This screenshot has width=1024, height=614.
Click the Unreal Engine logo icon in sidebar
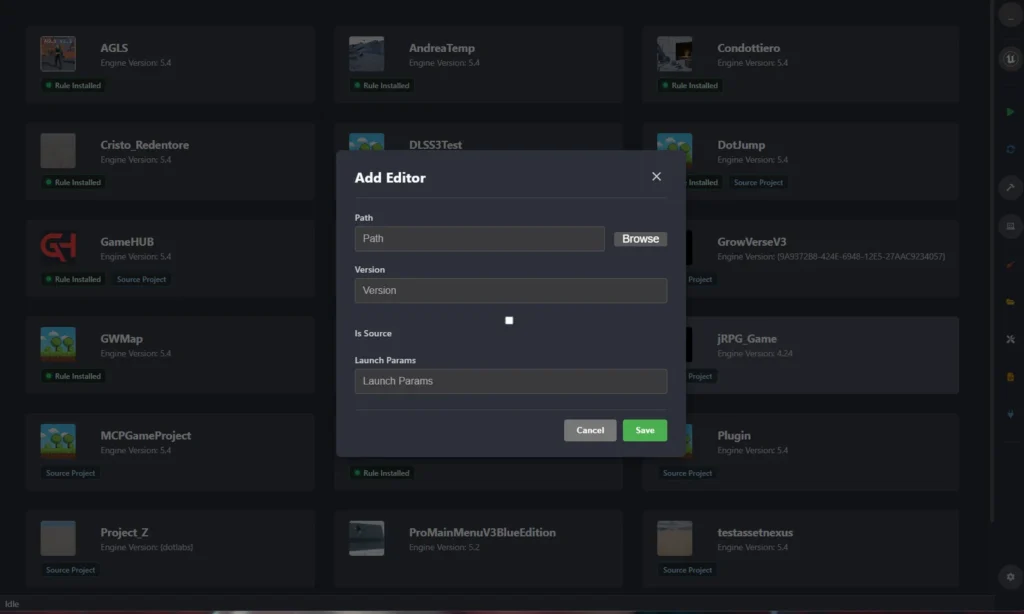(x=1009, y=60)
